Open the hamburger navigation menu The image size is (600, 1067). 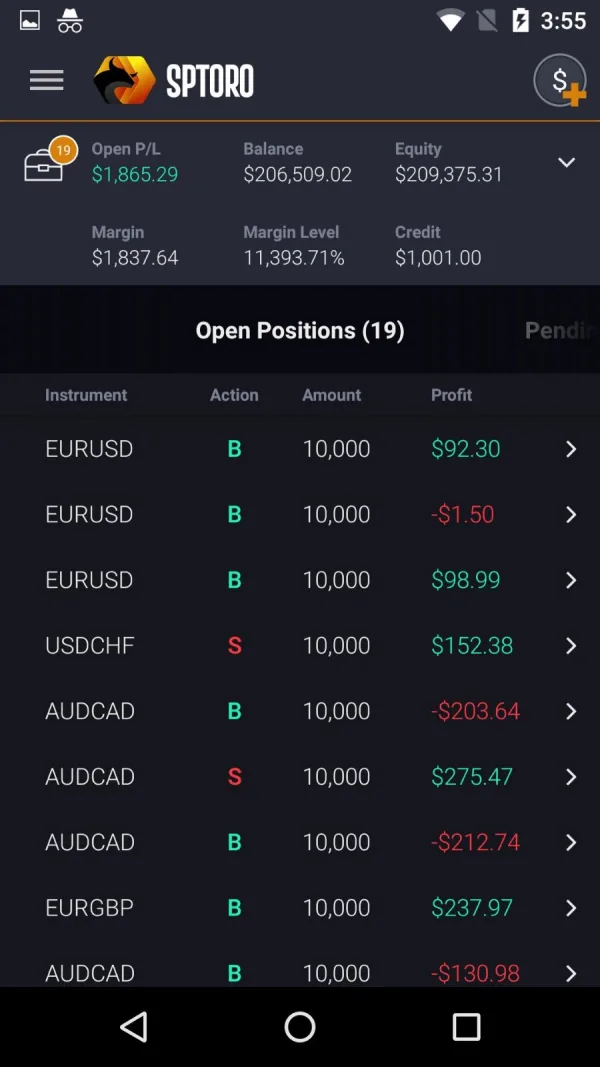pyautogui.click(x=46, y=81)
